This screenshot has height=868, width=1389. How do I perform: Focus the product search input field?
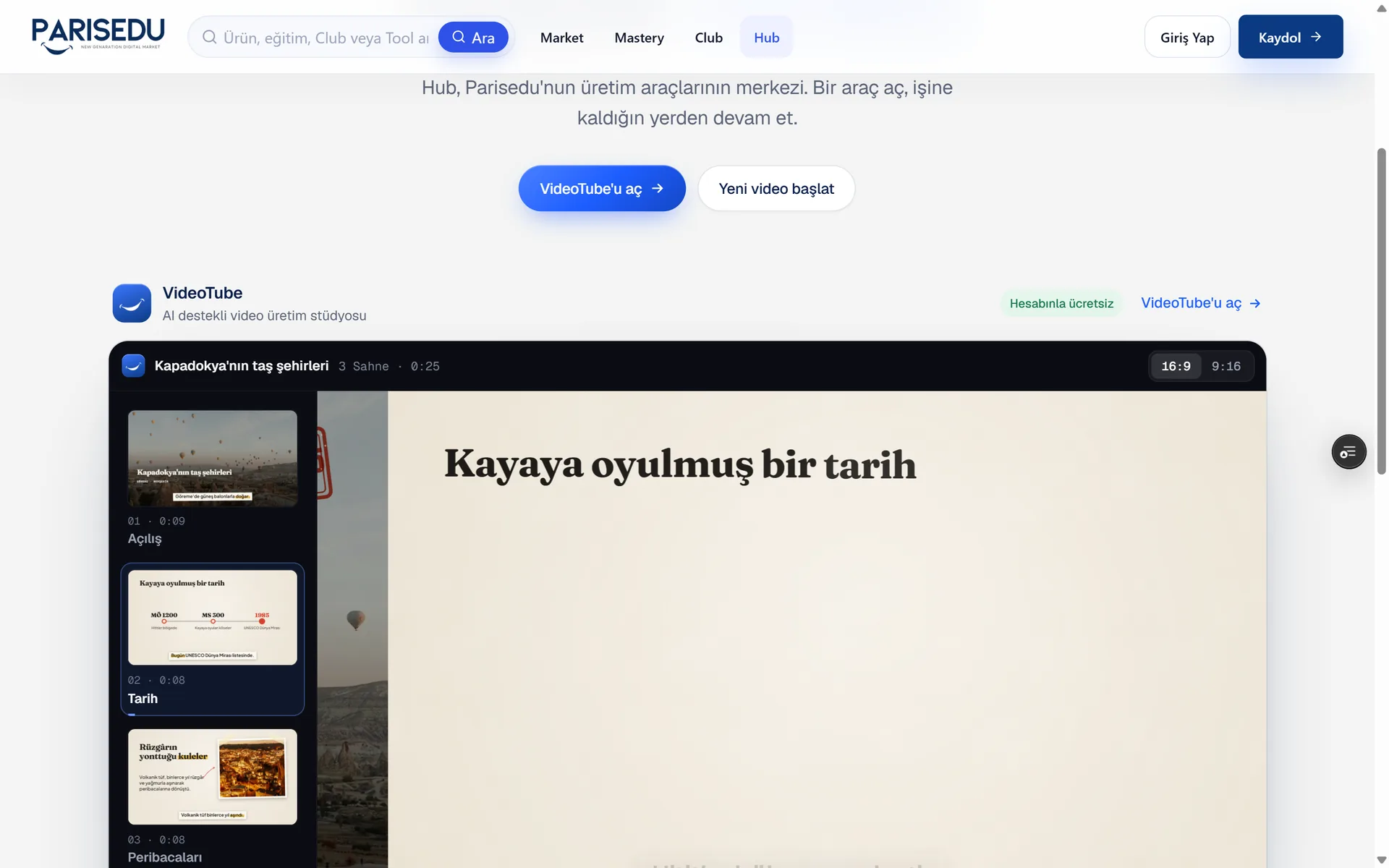pos(326,38)
